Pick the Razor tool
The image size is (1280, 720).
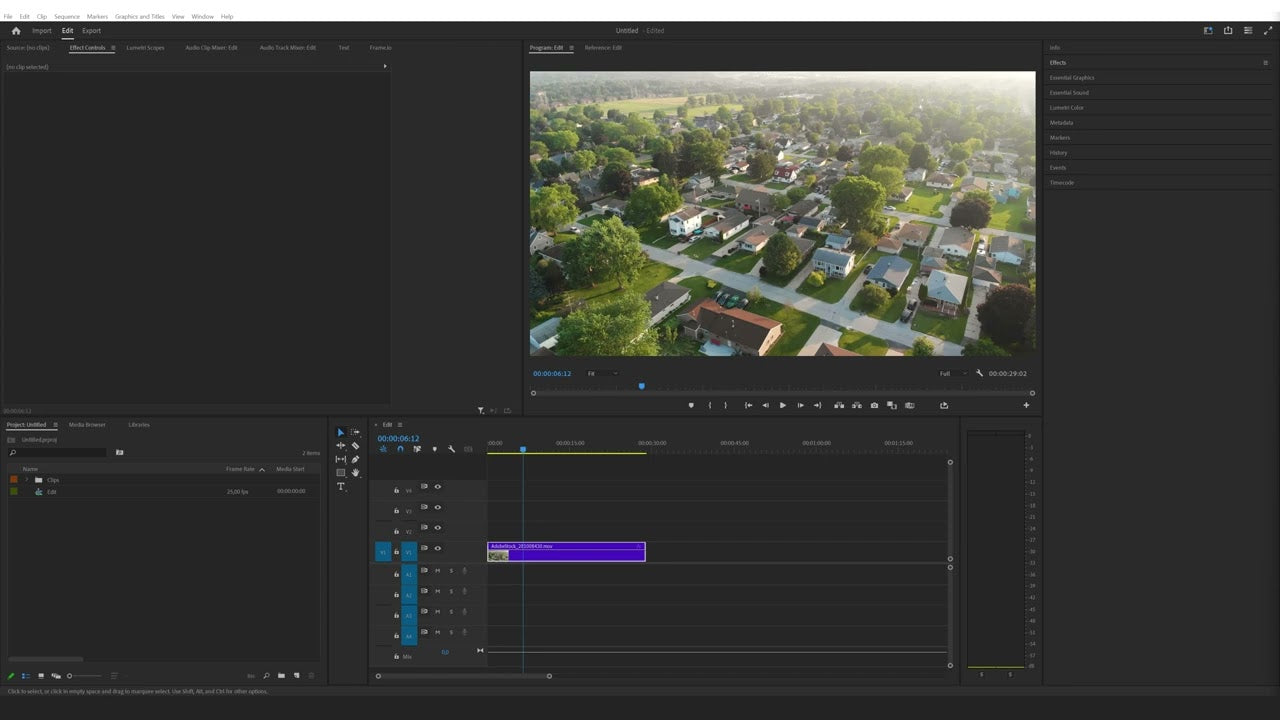click(x=355, y=446)
